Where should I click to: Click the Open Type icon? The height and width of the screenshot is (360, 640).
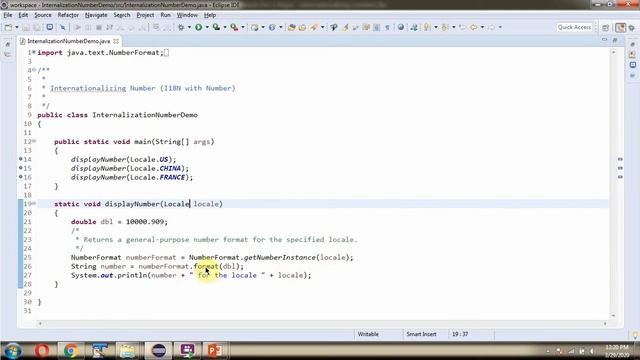[291, 27]
